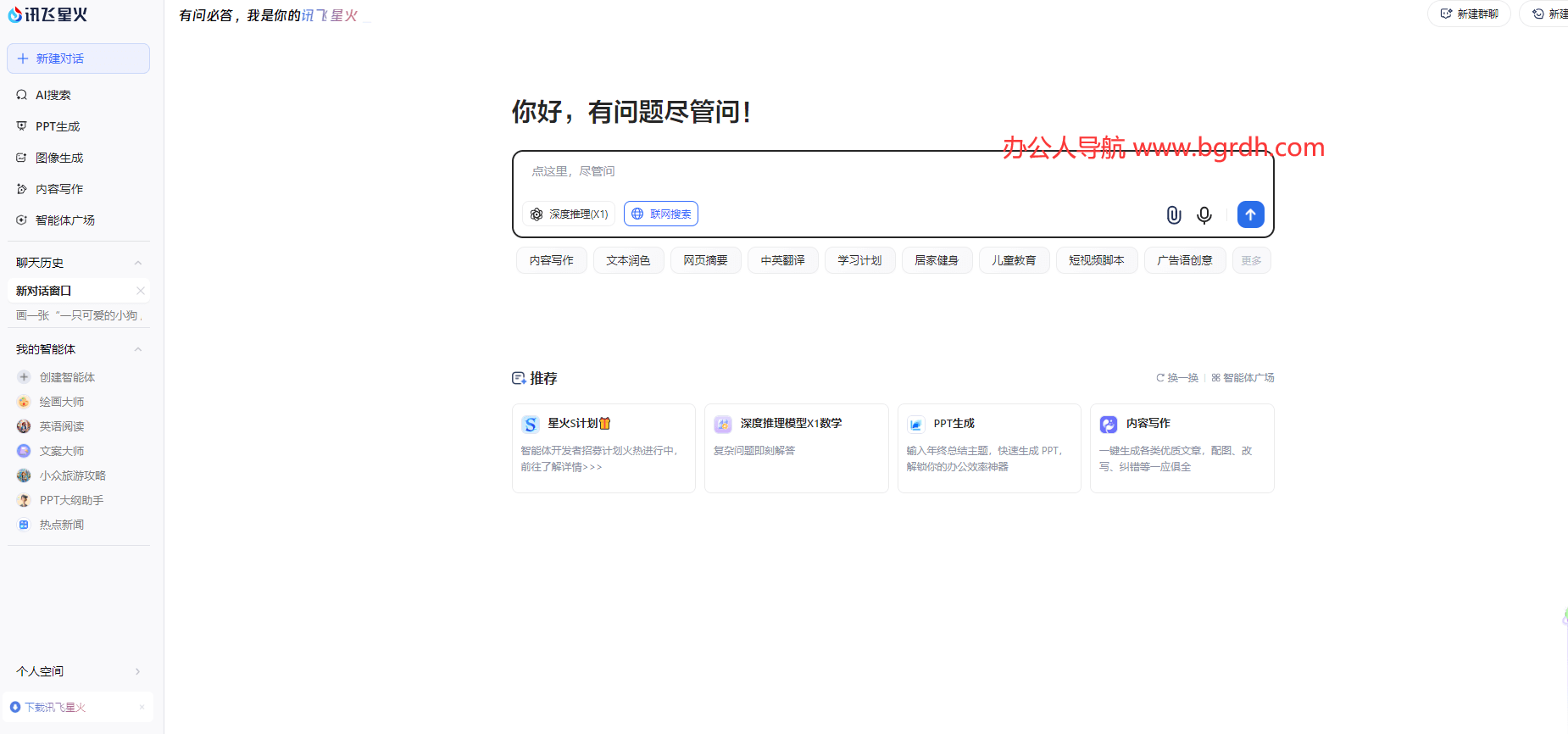
Task: Select the 广告语创意 prompt chip
Action: (1185, 261)
